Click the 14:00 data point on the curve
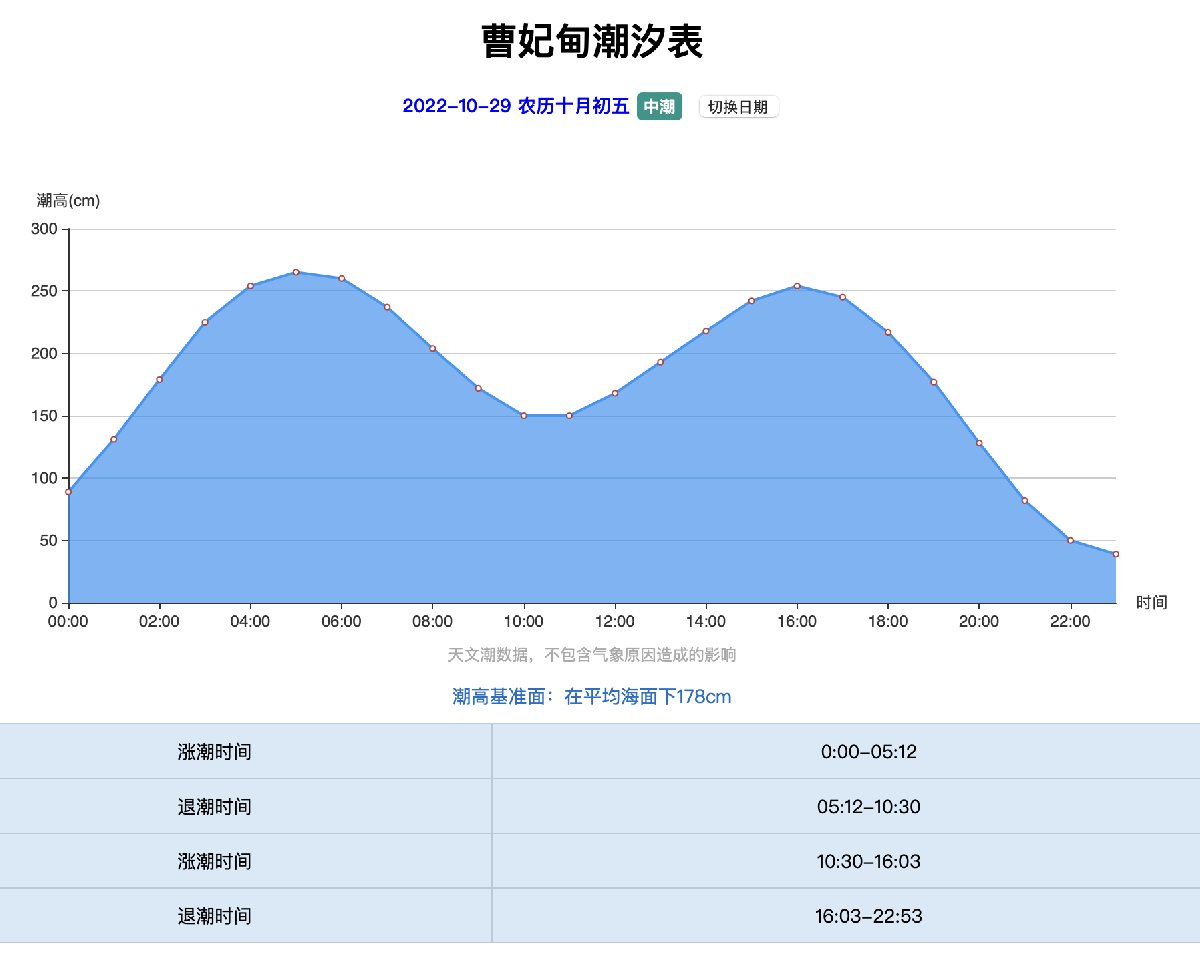This screenshot has height=958, width=1200. (x=706, y=331)
